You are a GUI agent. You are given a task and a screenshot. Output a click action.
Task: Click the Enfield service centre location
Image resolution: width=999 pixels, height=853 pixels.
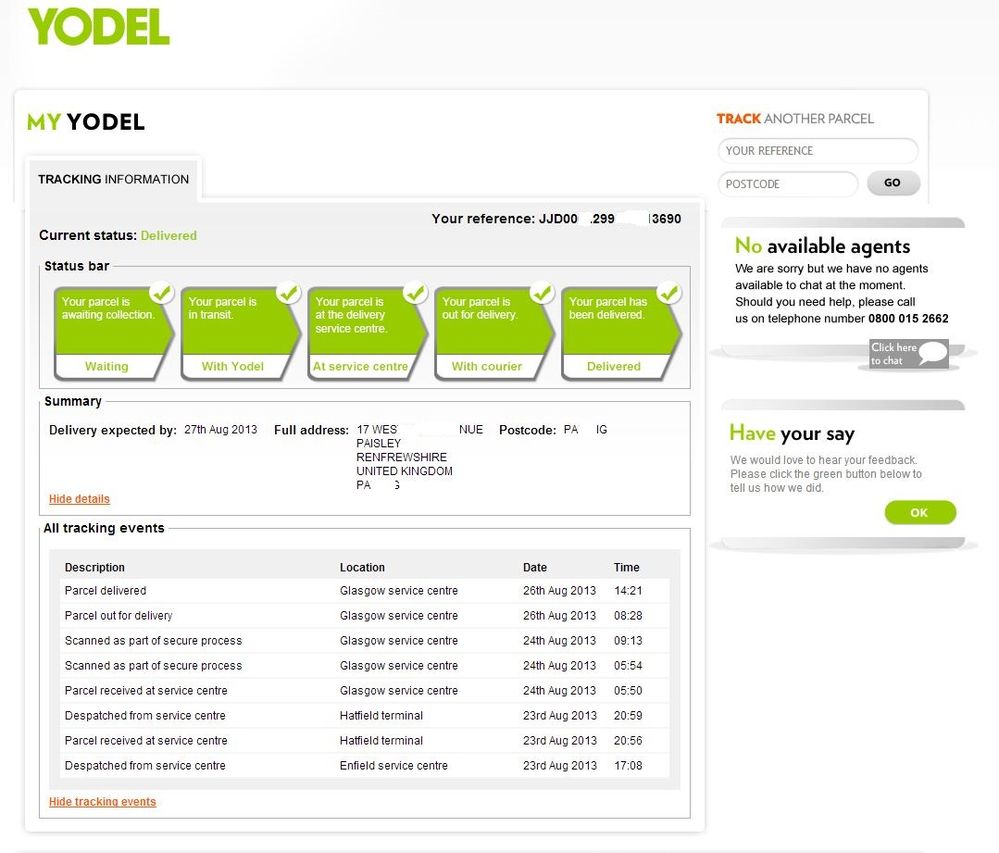pos(394,765)
